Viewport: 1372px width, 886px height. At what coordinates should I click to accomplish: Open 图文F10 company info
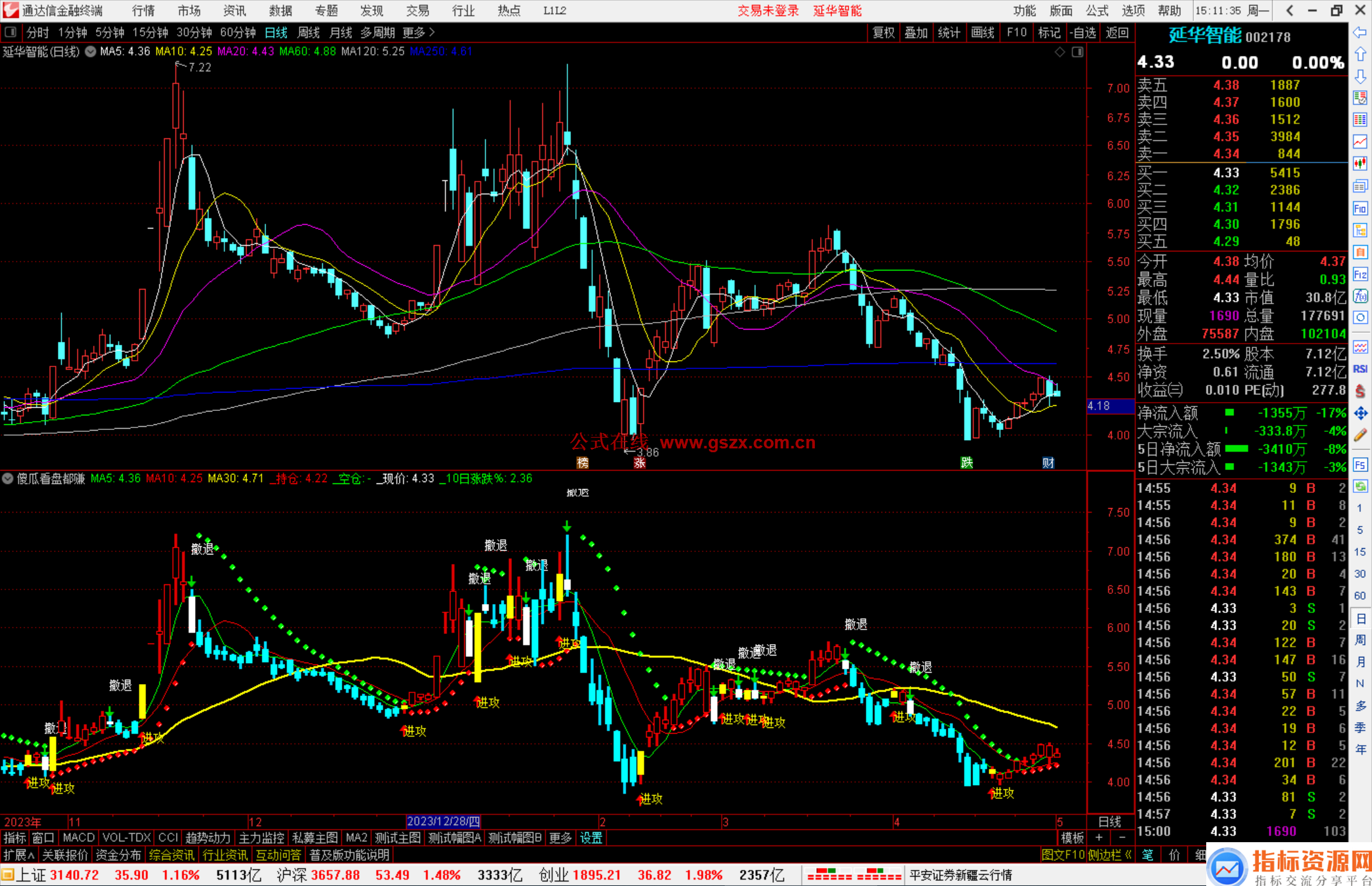(1063, 855)
